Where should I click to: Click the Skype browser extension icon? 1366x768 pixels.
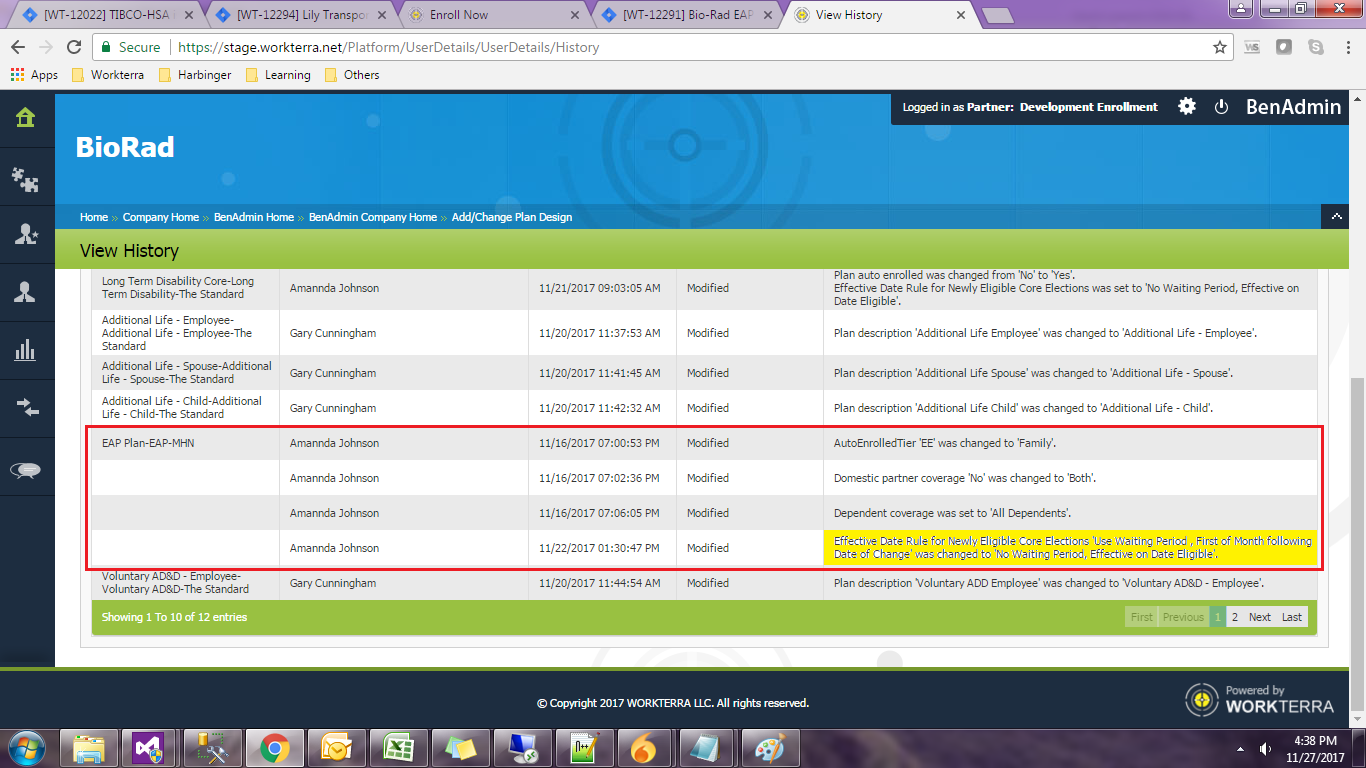(1316, 47)
